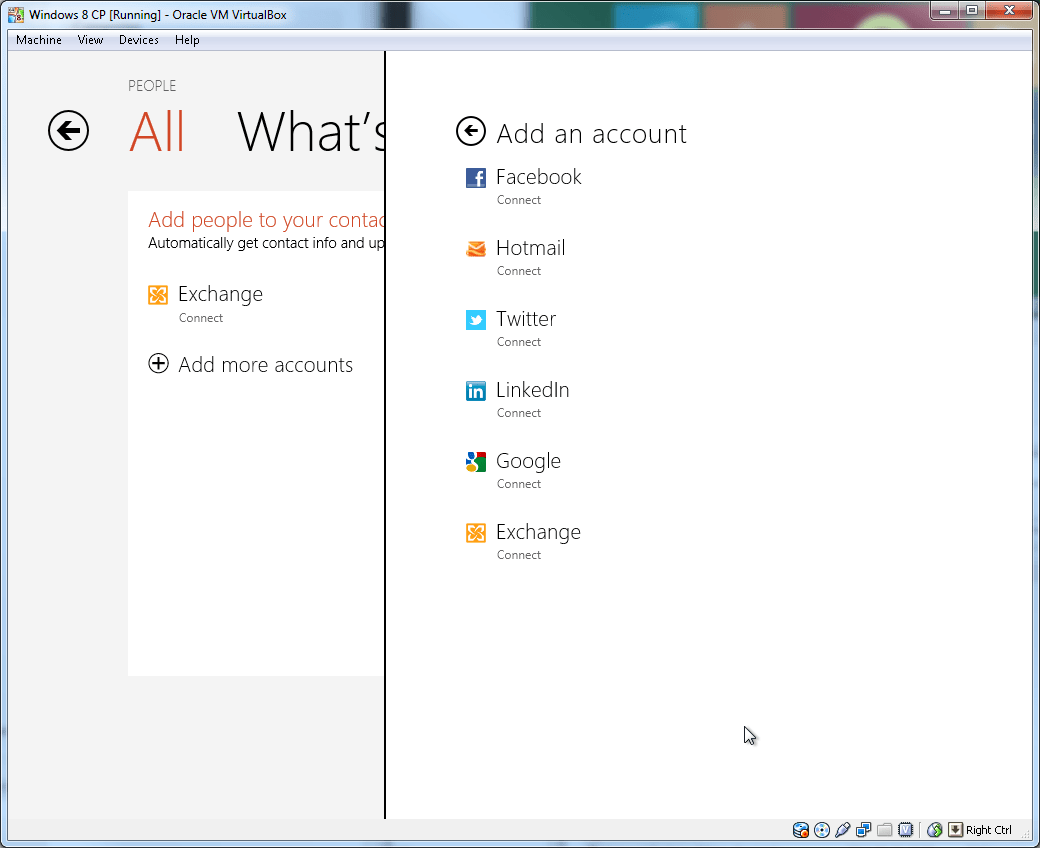The width and height of the screenshot is (1040, 848).
Task: Open the View menu
Action: click(90, 40)
